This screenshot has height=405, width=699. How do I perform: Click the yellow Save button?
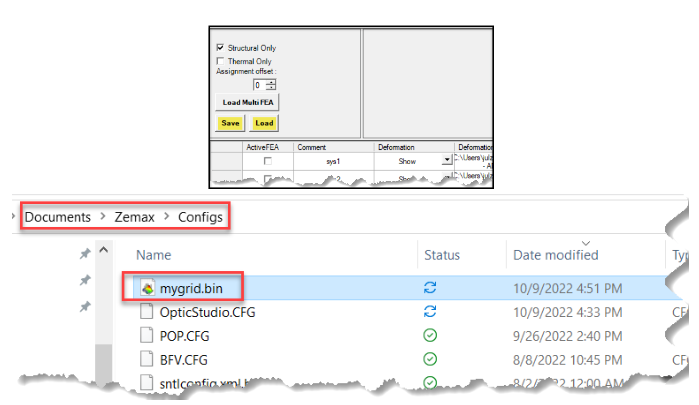point(230,123)
